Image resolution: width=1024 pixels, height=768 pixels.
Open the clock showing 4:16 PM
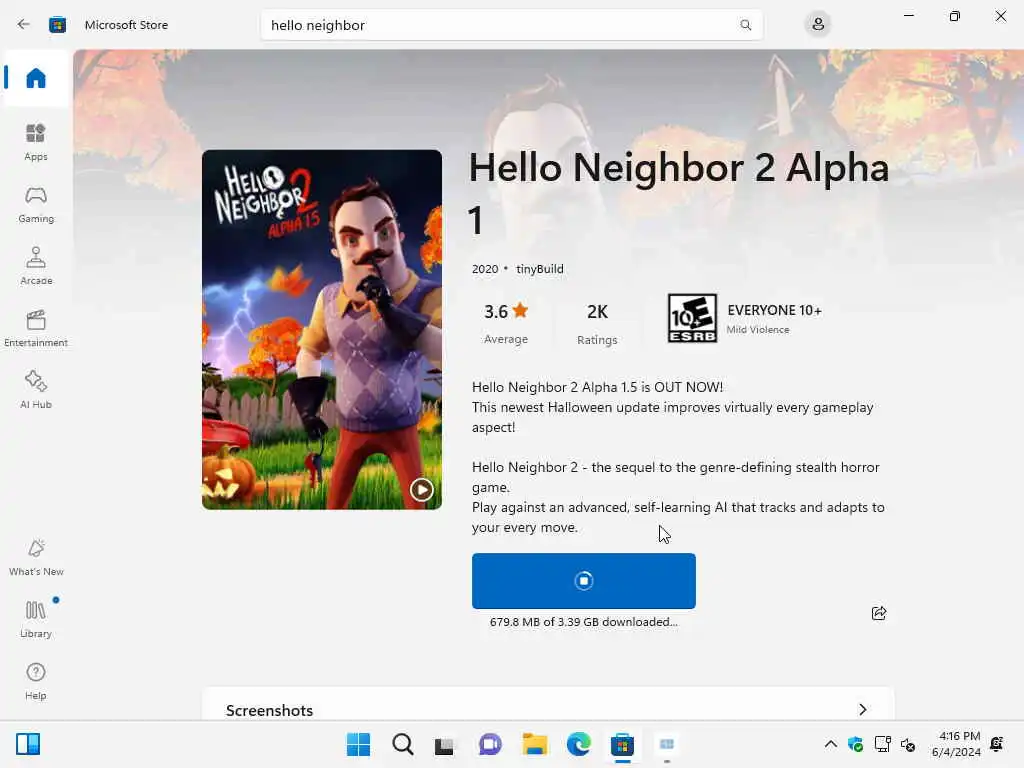[x=956, y=744]
